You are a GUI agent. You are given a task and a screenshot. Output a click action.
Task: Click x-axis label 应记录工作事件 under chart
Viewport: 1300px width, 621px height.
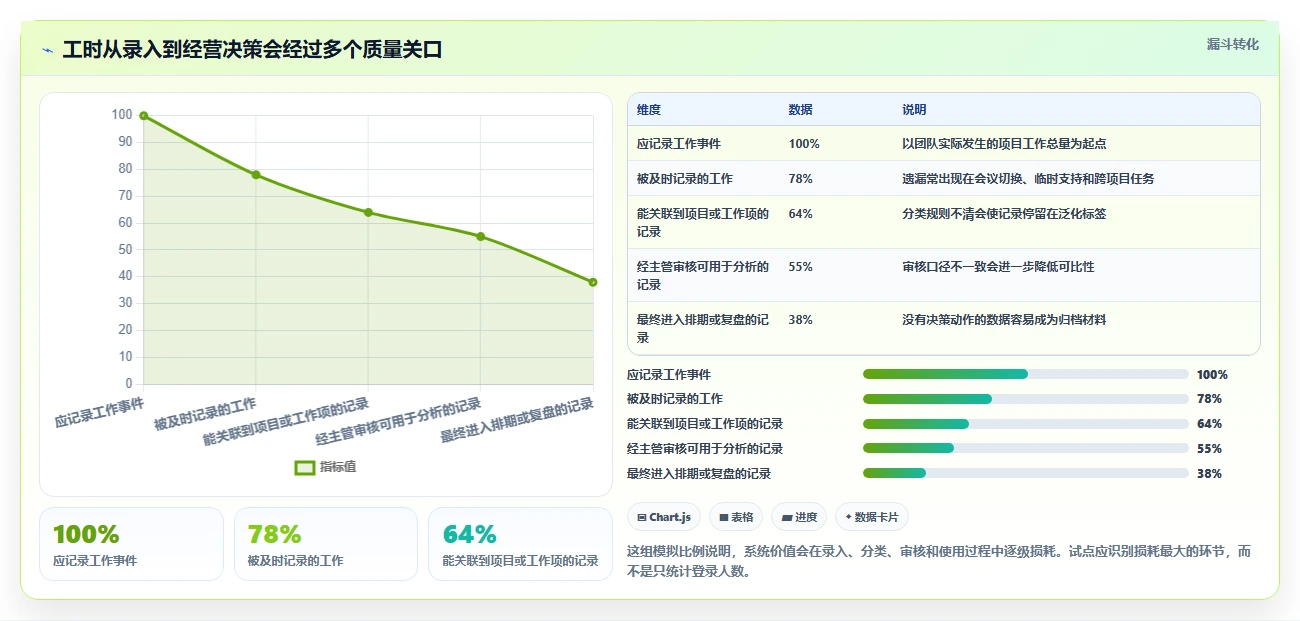click(99, 413)
